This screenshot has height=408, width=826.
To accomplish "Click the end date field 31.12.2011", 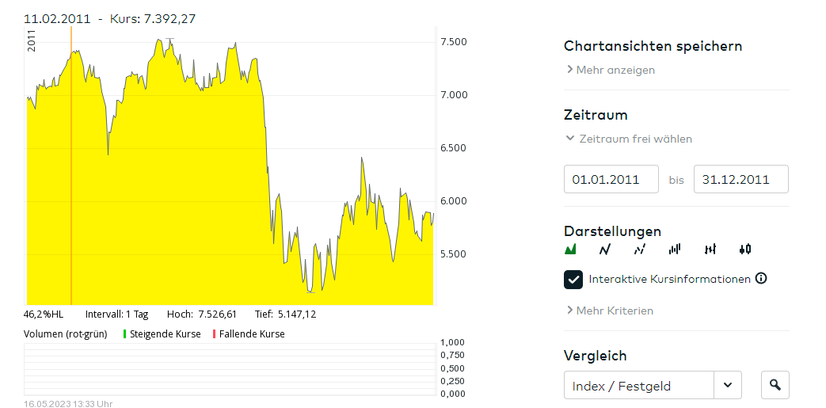I will 740,180.
